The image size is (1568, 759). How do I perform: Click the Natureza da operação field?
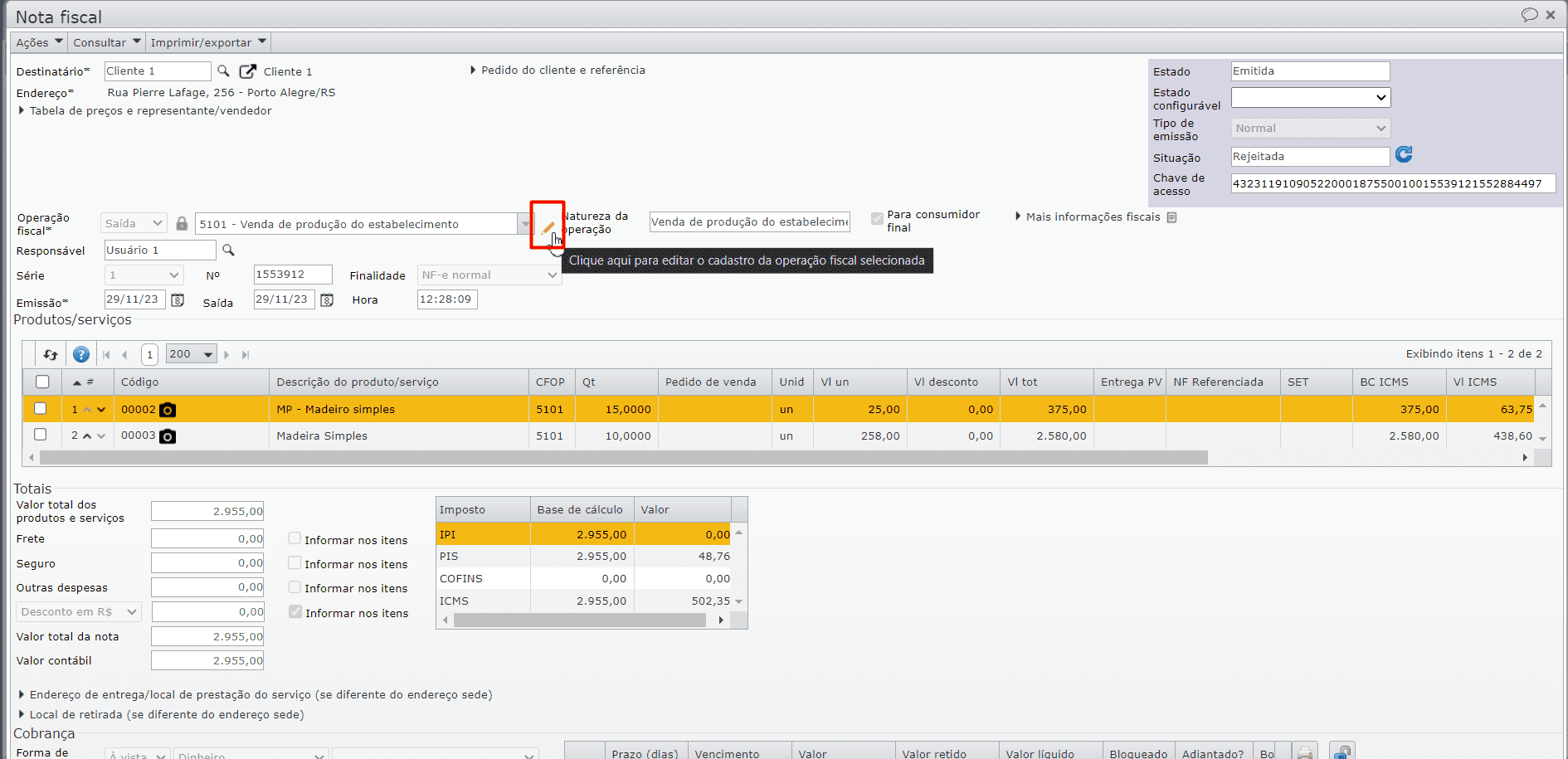[x=750, y=221]
